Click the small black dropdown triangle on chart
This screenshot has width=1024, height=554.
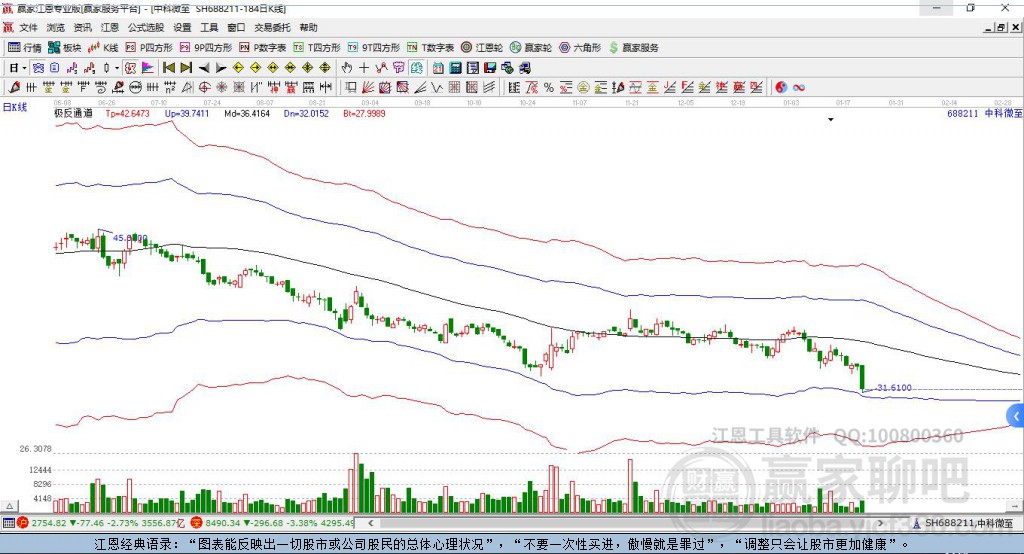coord(831,120)
